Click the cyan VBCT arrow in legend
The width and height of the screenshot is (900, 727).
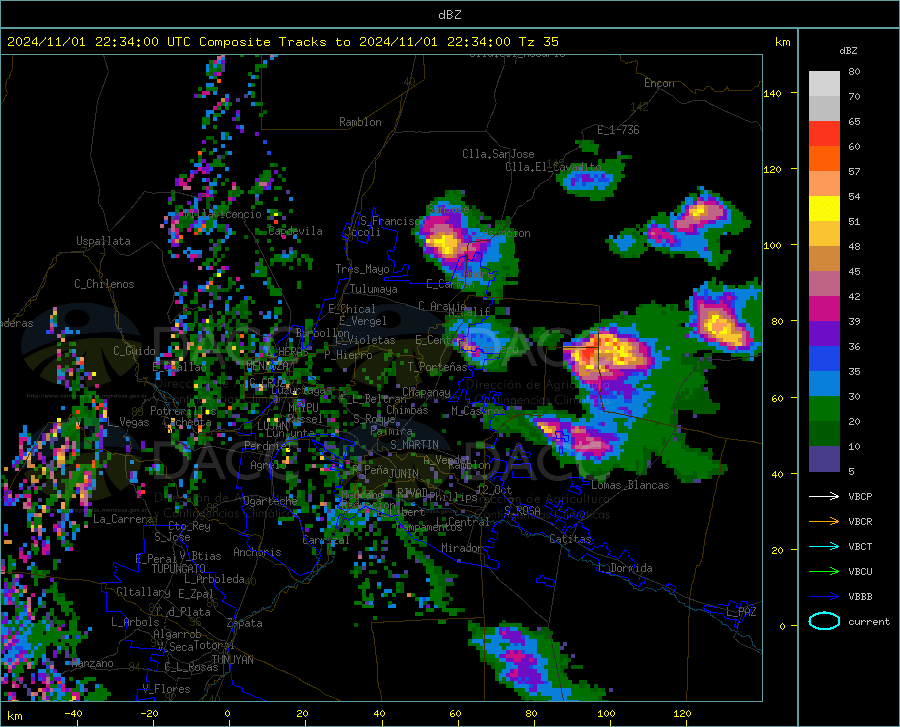pyautogui.click(x=824, y=546)
